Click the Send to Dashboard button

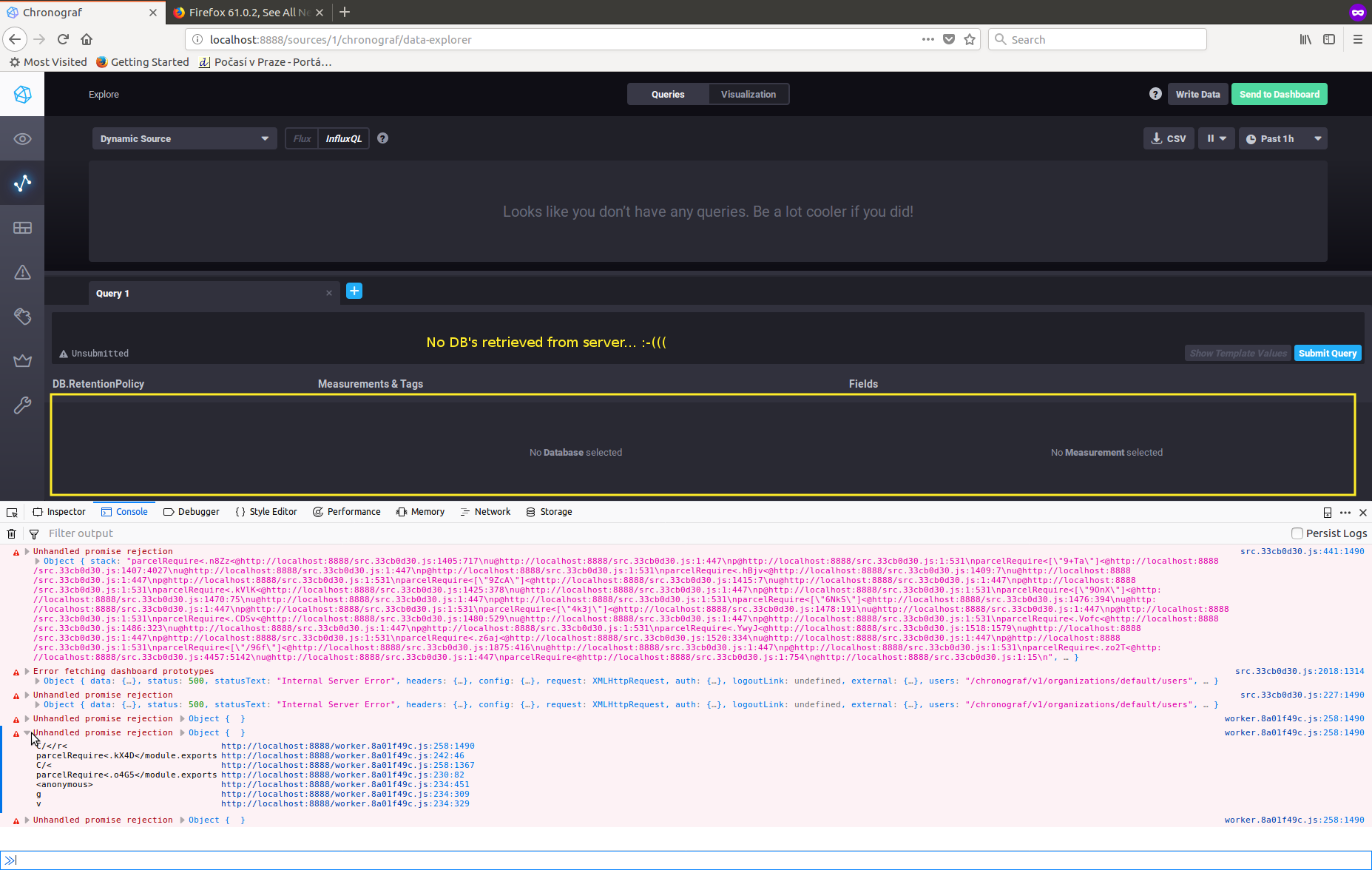[x=1279, y=94]
